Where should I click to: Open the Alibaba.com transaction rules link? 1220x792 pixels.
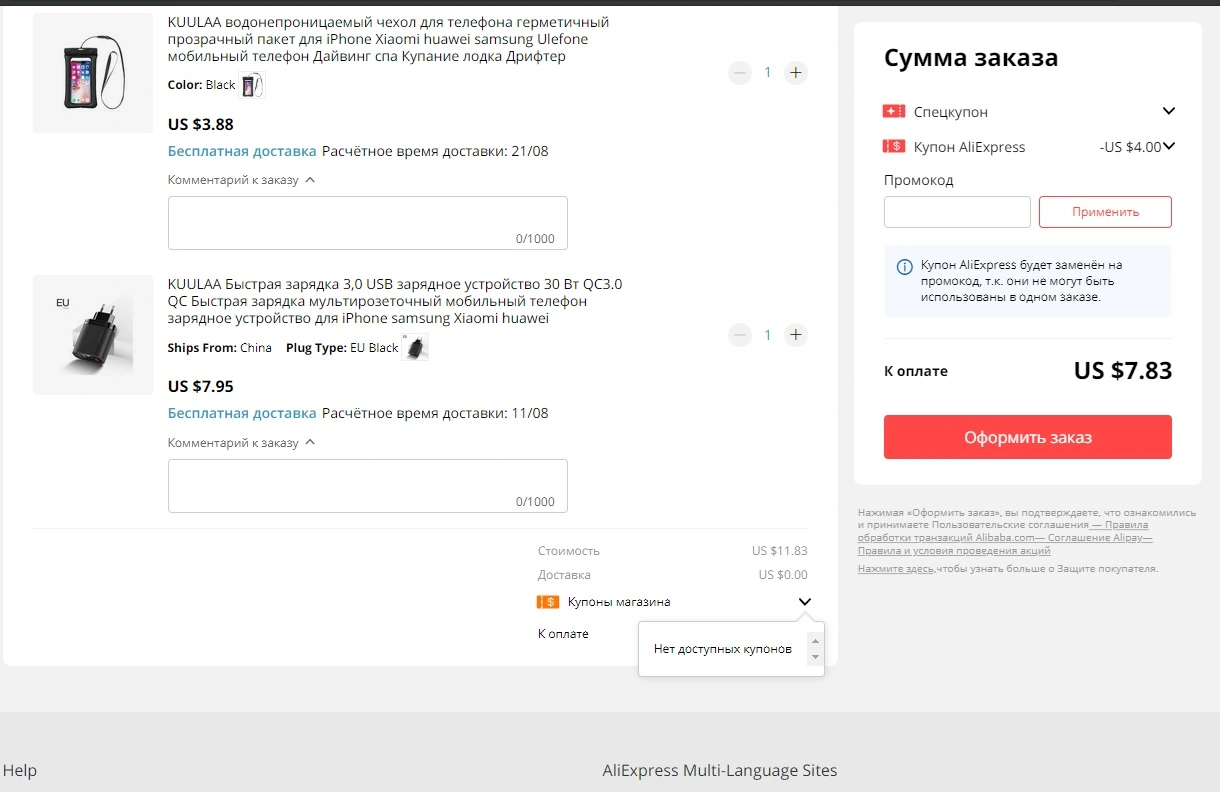tap(1003, 531)
